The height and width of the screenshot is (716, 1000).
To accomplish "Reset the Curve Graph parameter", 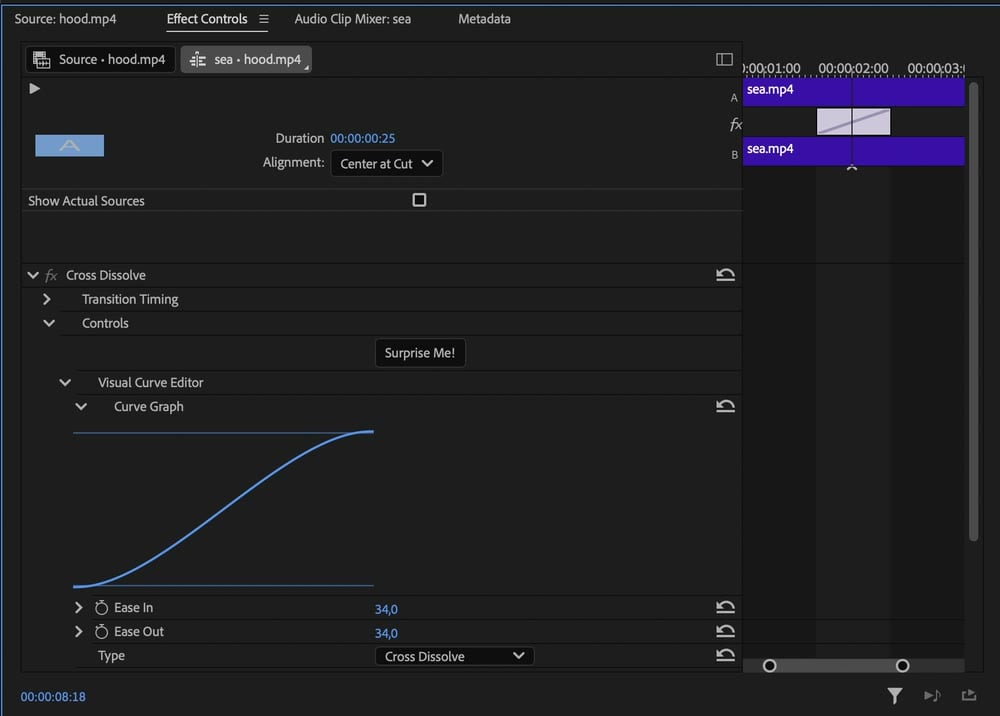I will point(725,406).
